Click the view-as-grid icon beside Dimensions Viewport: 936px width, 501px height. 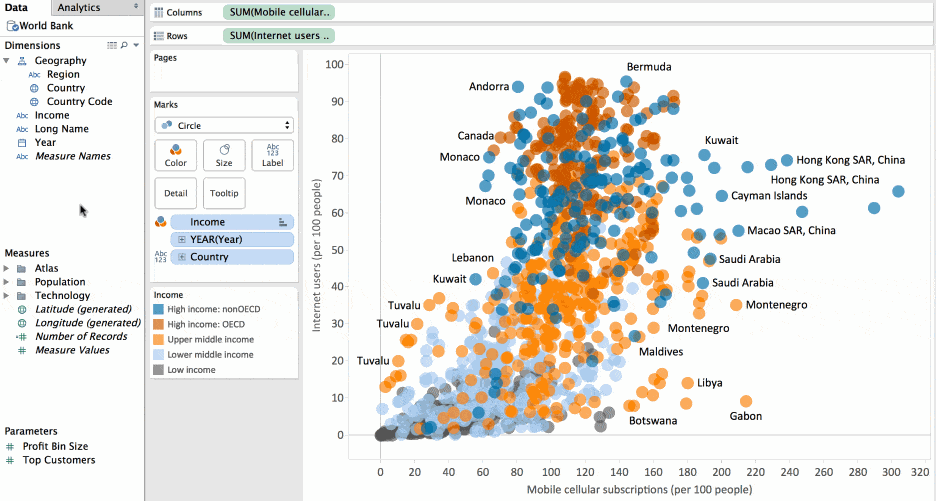pyautogui.click(x=112, y=46)
